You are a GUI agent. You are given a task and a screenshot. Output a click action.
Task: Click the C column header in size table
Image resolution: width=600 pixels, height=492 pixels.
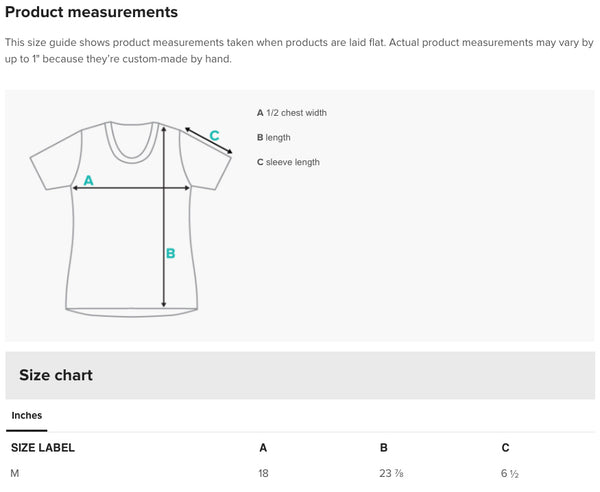[505, 448]
